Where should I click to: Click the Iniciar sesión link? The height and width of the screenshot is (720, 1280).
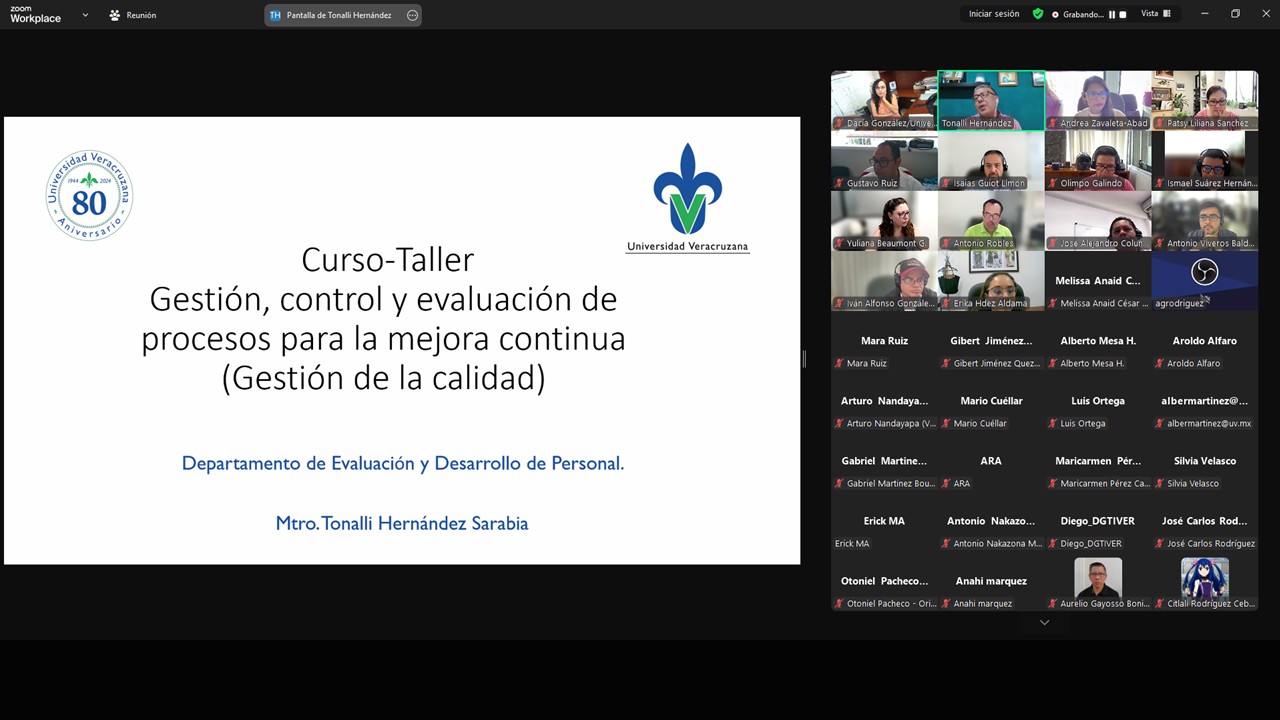pyautogui.click(x=993, y=14)
